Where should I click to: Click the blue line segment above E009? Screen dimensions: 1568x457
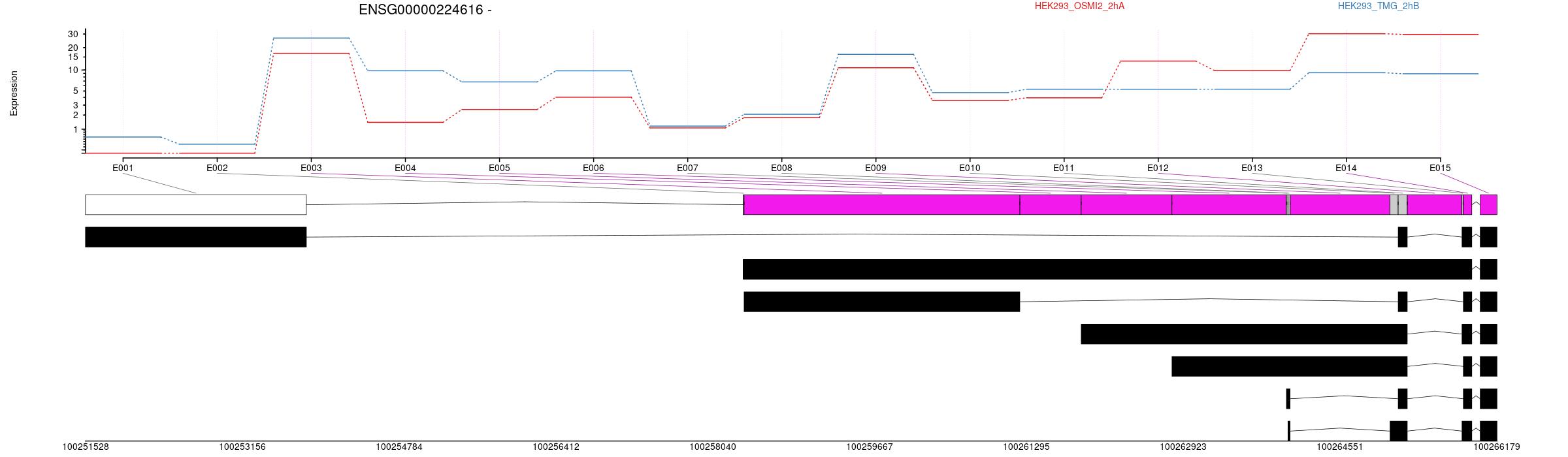click(x=875, y=54)
